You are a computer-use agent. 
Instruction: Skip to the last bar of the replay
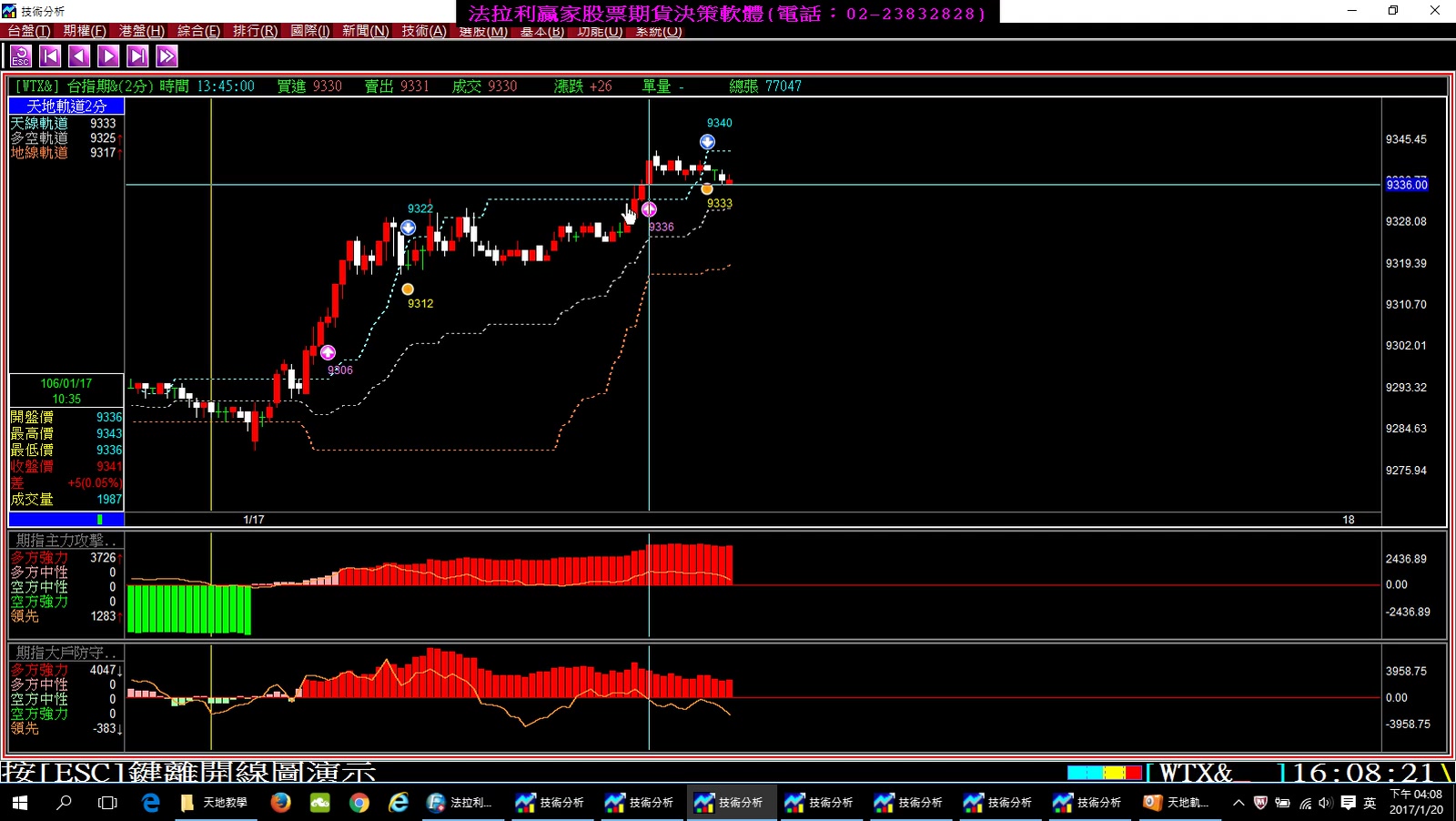point(137,56)
